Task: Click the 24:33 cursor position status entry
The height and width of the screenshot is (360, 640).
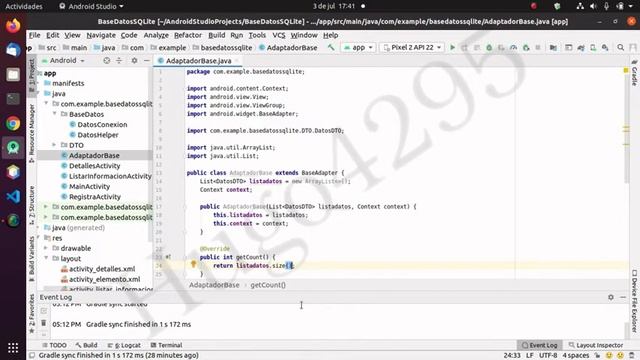Action: [x=512, y=355]
